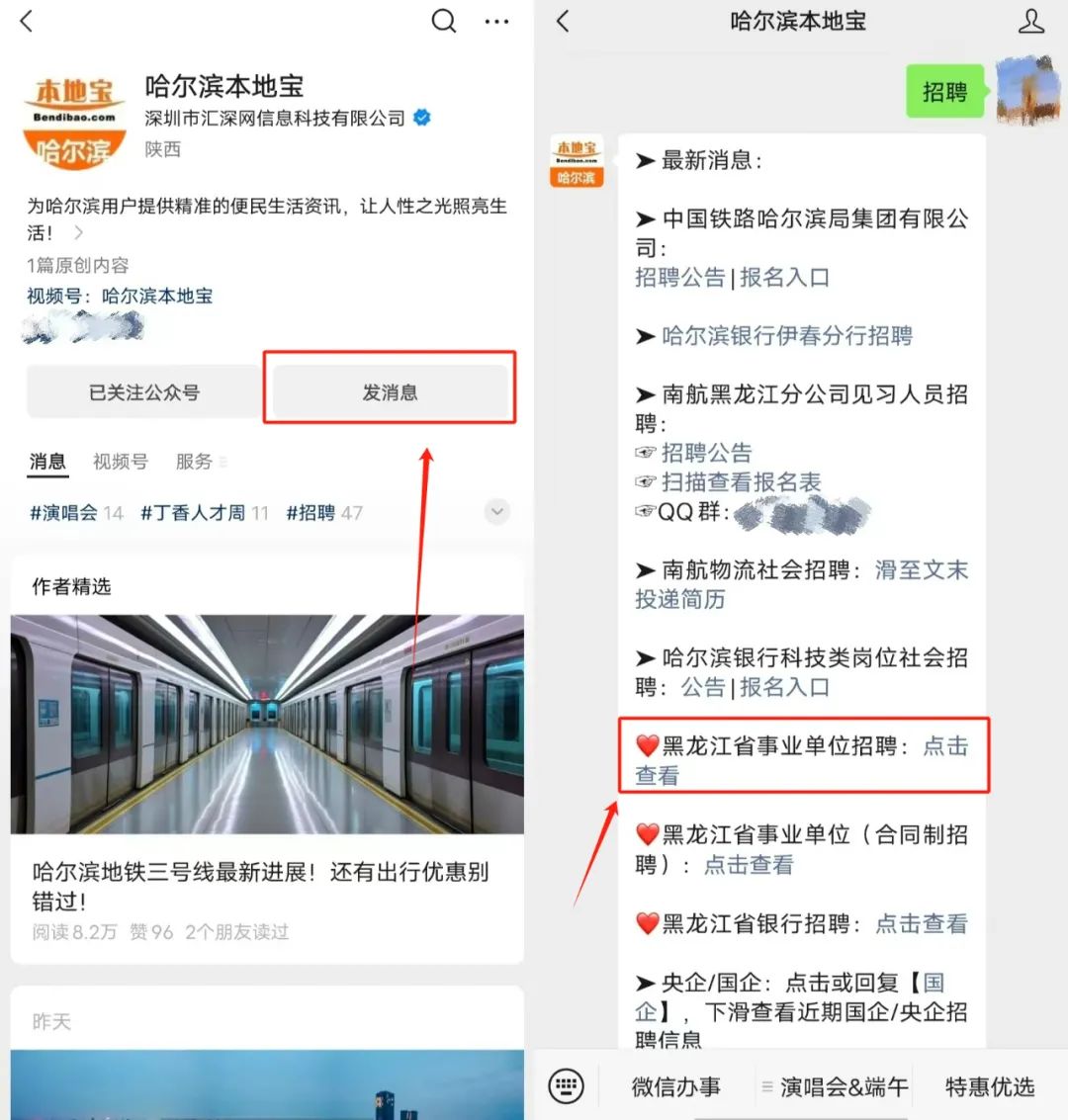
Task: Open the three-dot more options menu
Action: pos(496,22)
